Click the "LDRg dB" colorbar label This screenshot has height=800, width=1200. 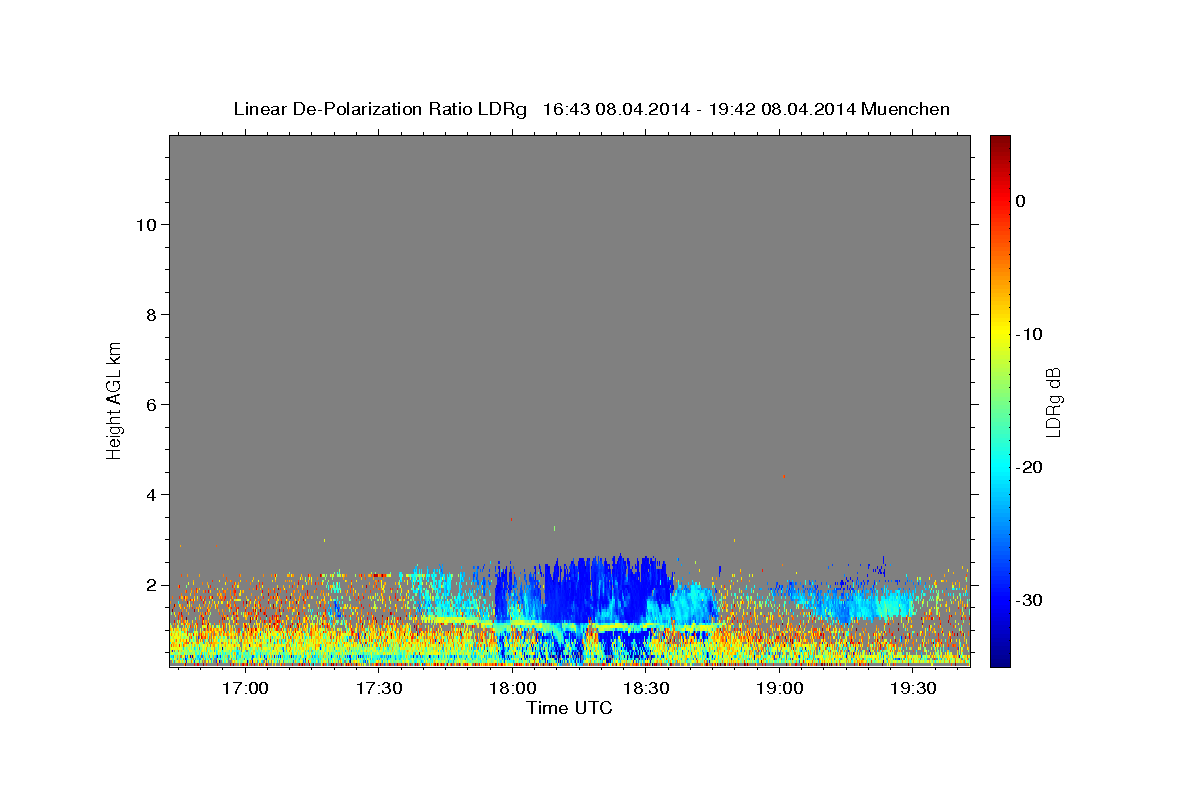pyautogui.click(x=1053, y=402)
